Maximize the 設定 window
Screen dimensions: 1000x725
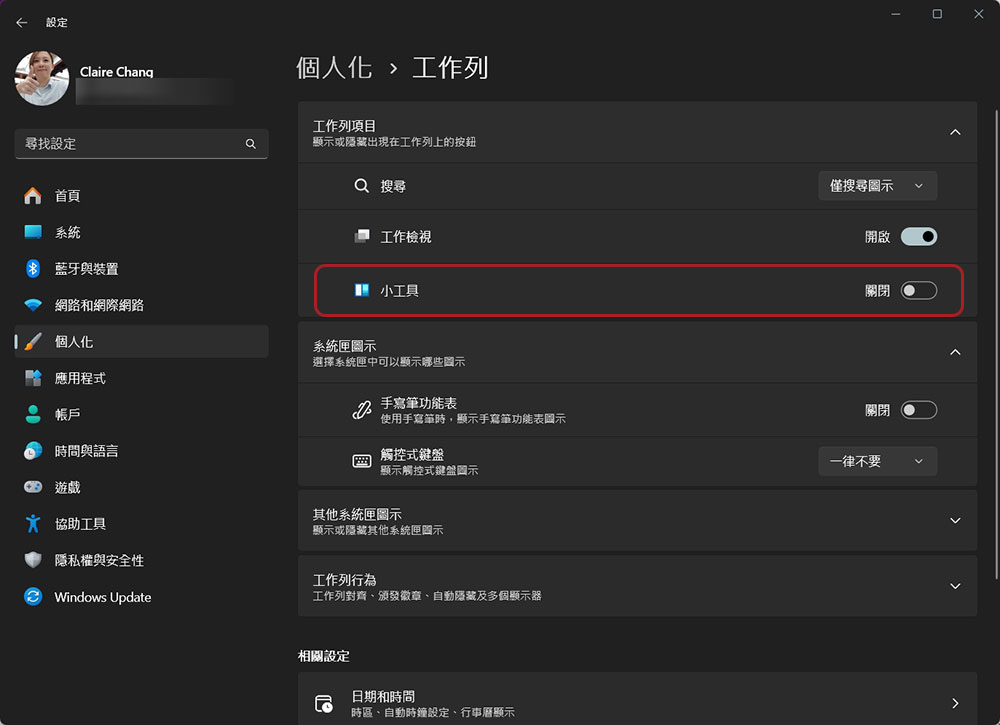point(937,14)
